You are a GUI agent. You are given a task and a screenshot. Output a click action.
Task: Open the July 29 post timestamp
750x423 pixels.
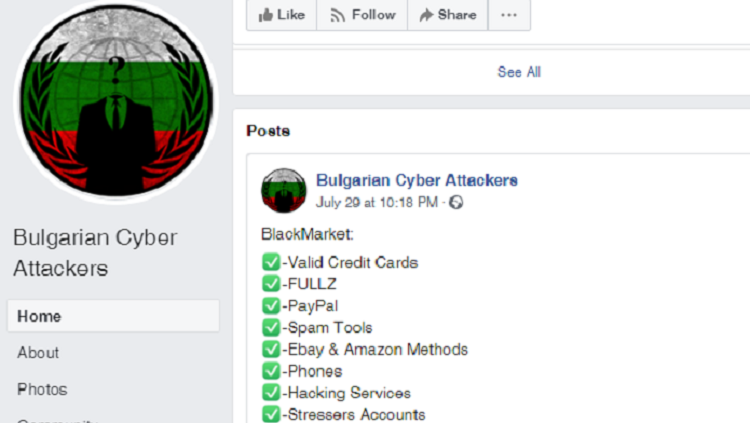(376, 202)
